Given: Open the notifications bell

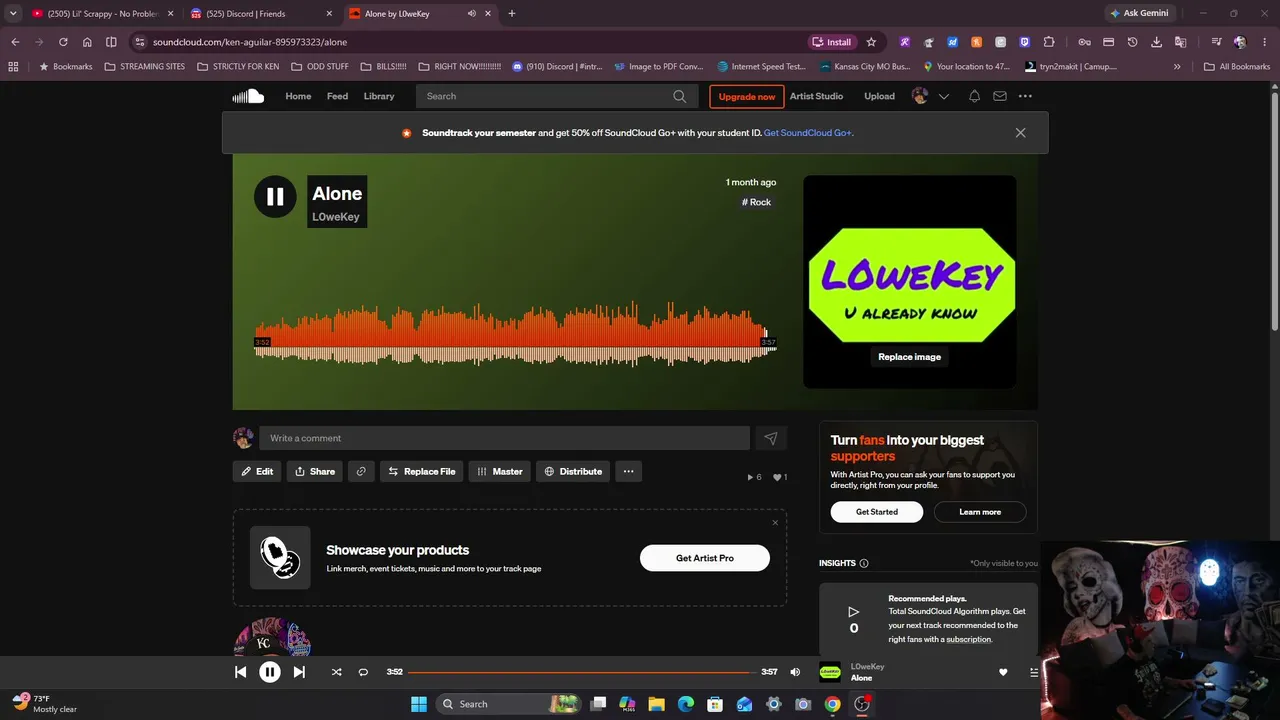Looking at the screenshot, I should tap(974, 96).
